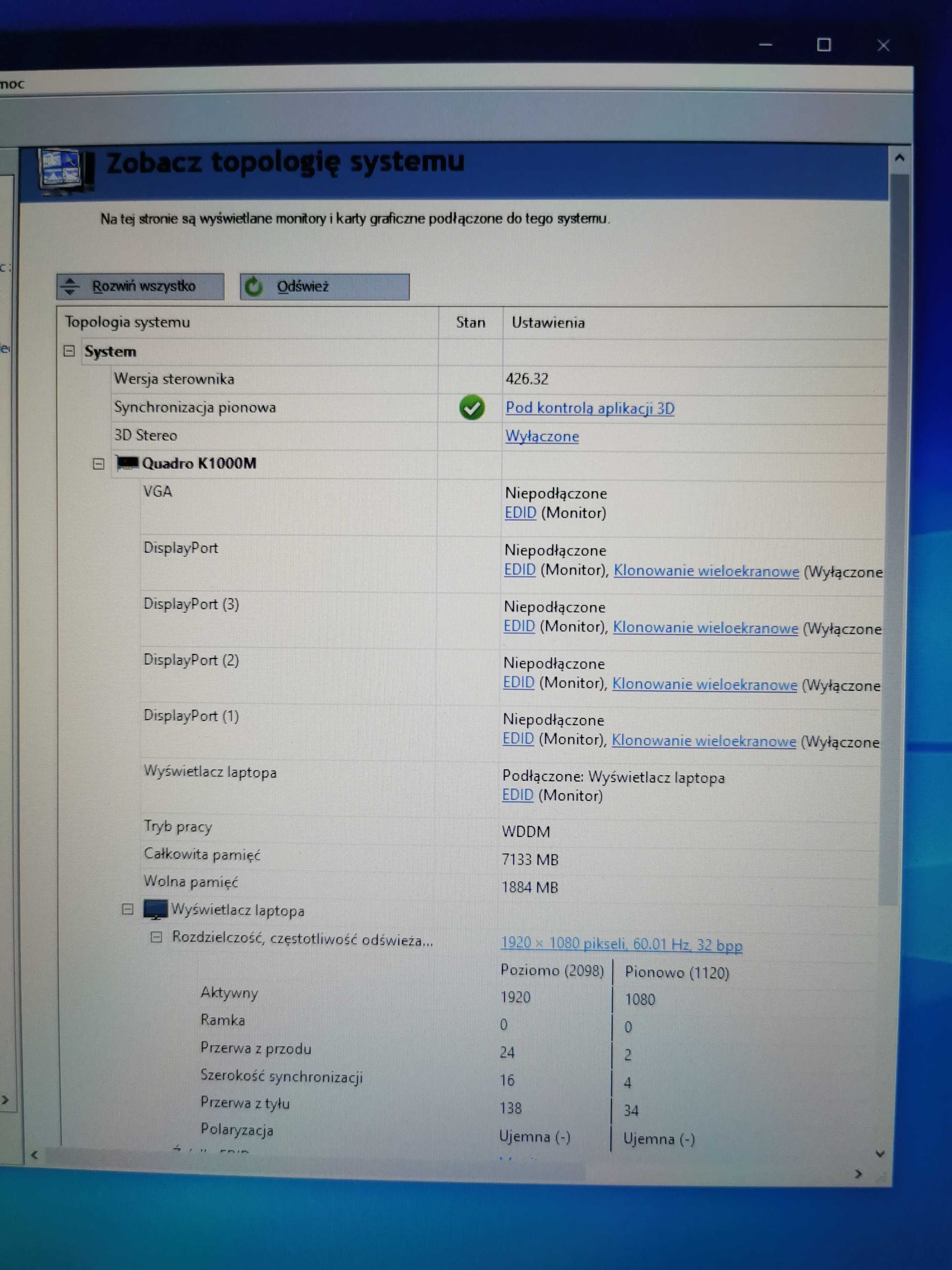Viewport: 952px width, 1270px height.
Task: Click EDID link for Wyświetlacz laptopa
Action: pos(518,794)
